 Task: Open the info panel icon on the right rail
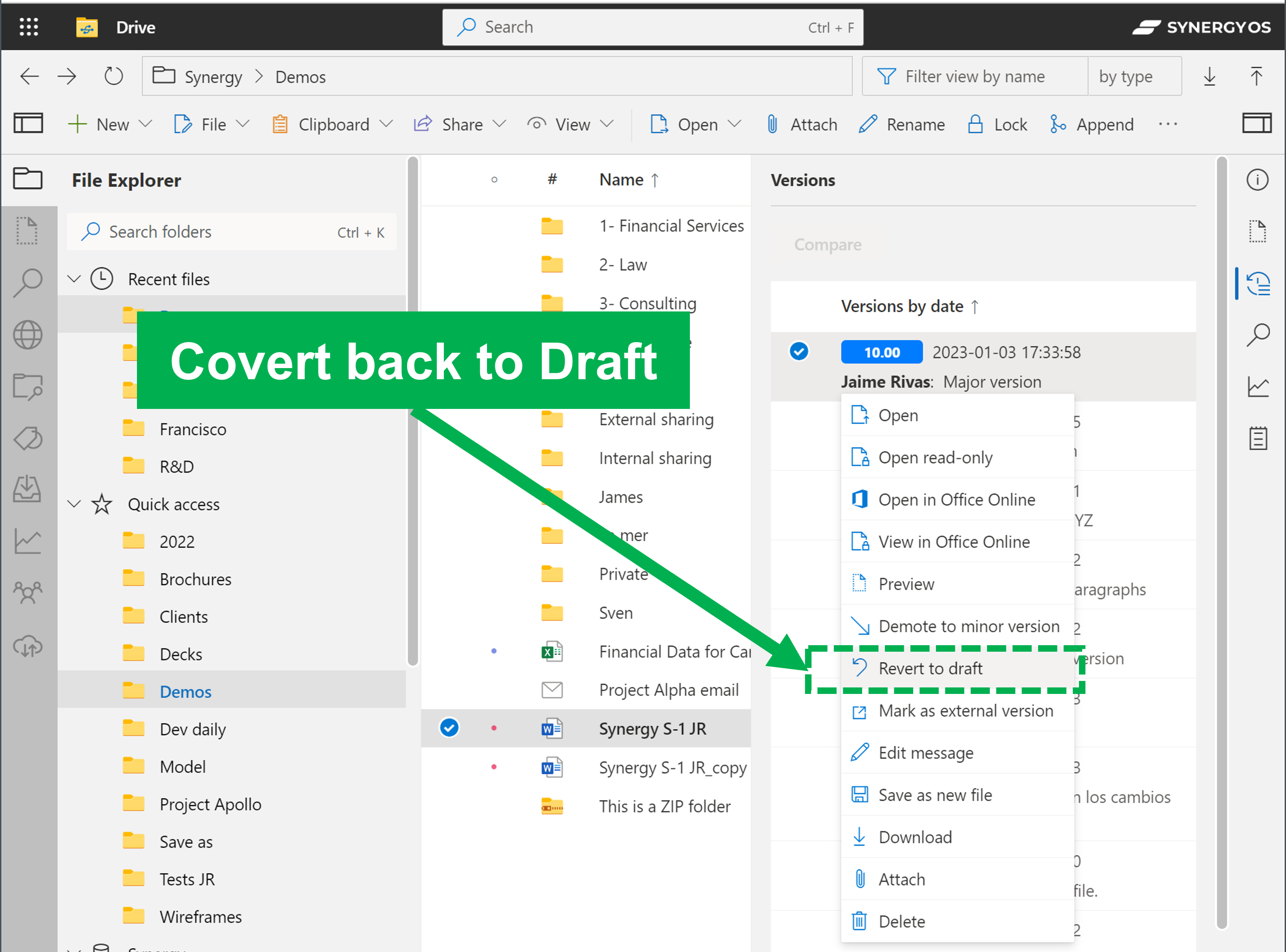click(1257, 180)
